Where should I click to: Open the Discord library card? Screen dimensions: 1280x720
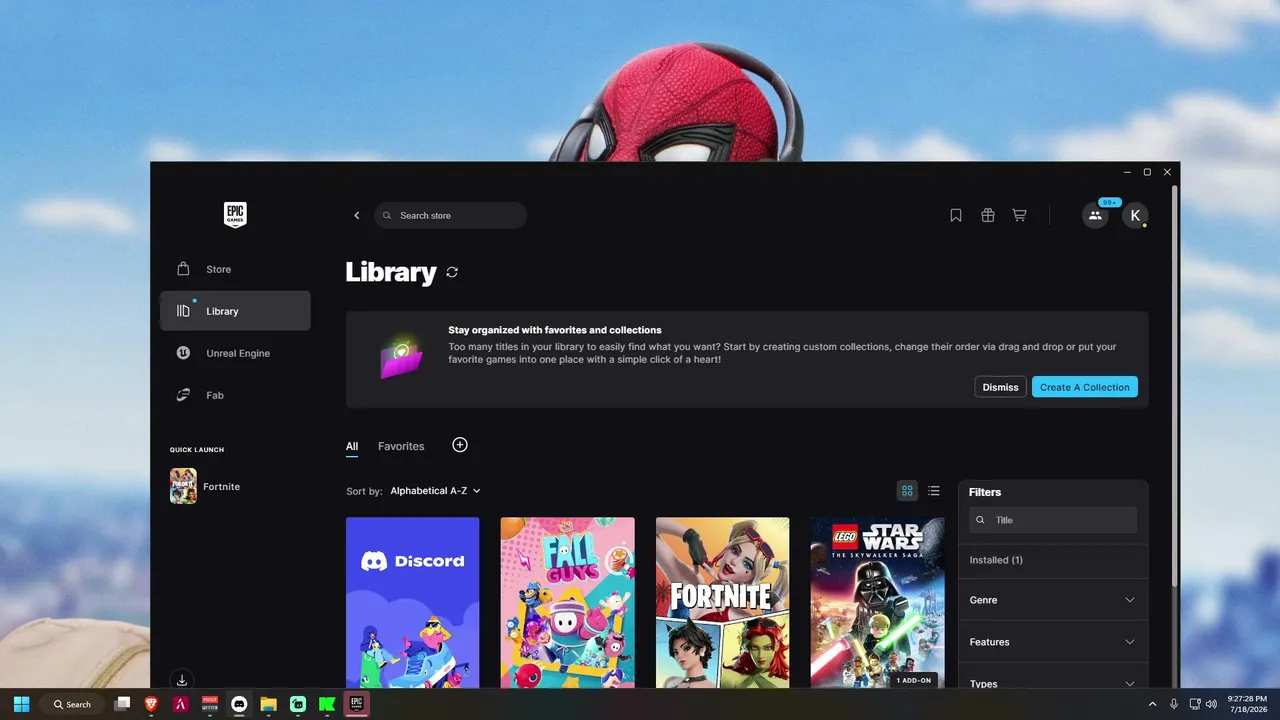[412, 603]
